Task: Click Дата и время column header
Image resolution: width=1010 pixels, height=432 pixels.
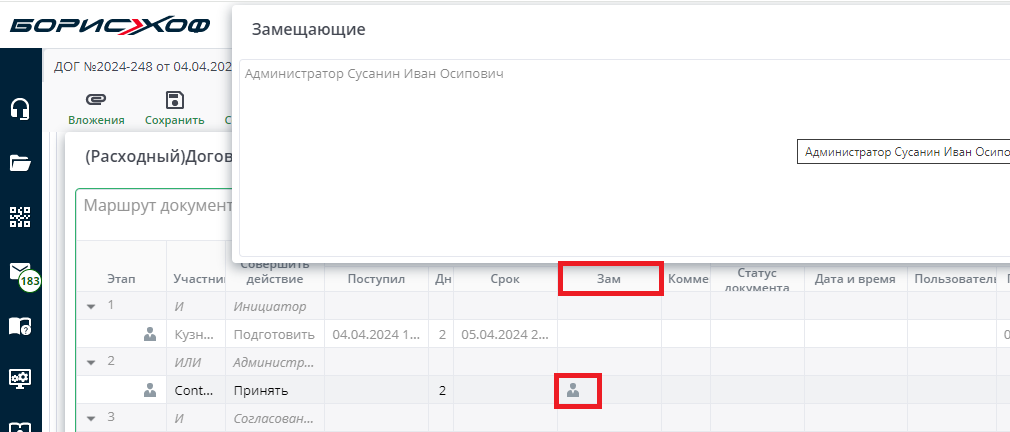Action: 855,279
